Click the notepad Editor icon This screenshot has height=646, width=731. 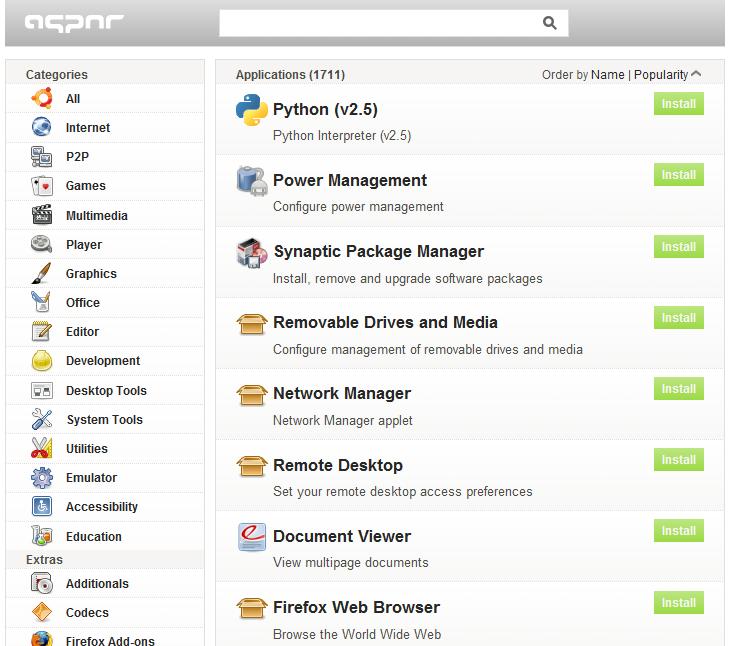pos(42,331)
